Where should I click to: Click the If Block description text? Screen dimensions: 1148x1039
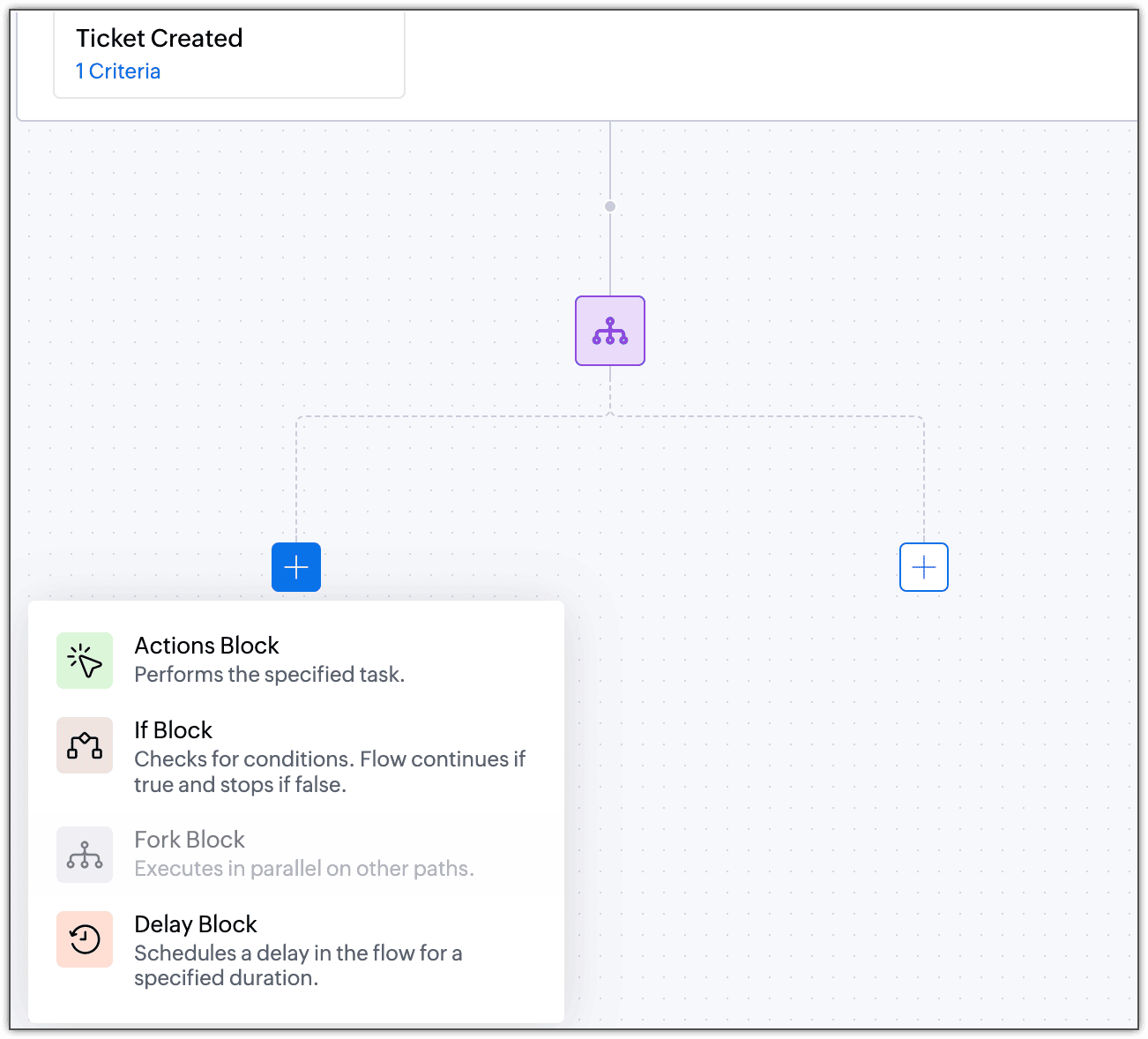point(330,772)
